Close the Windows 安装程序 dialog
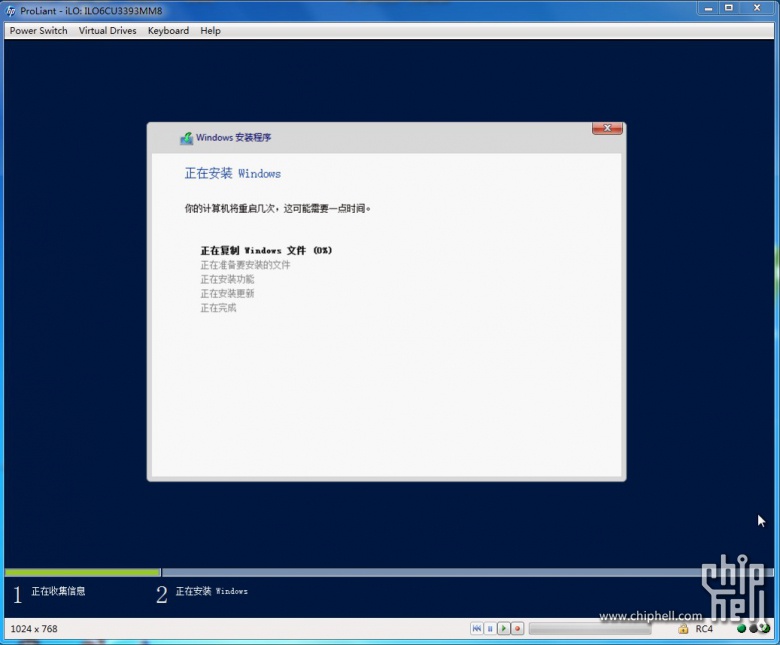 click(x=607, y=128)
